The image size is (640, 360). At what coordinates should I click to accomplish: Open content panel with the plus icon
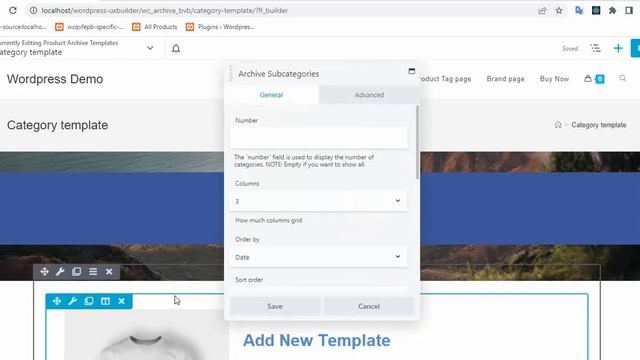(618, 49)
